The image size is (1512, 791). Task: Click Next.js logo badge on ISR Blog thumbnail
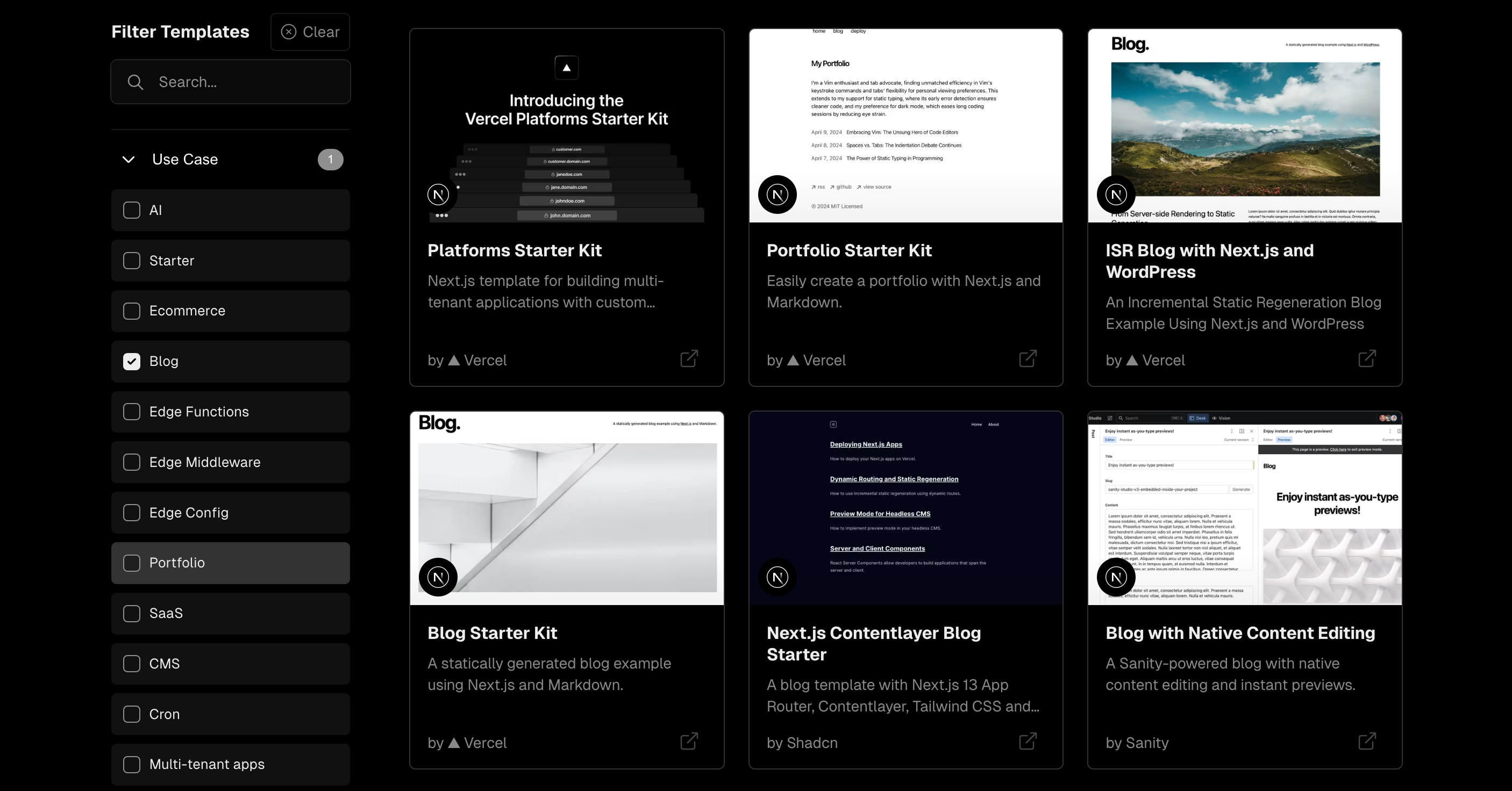[x=1116, y=194]
